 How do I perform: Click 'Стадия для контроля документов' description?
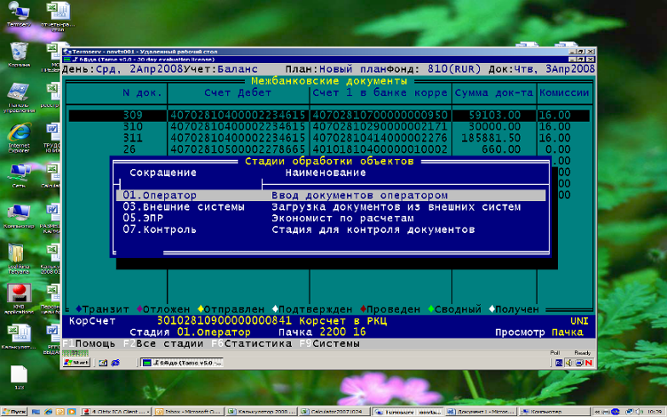pos(373,230)
